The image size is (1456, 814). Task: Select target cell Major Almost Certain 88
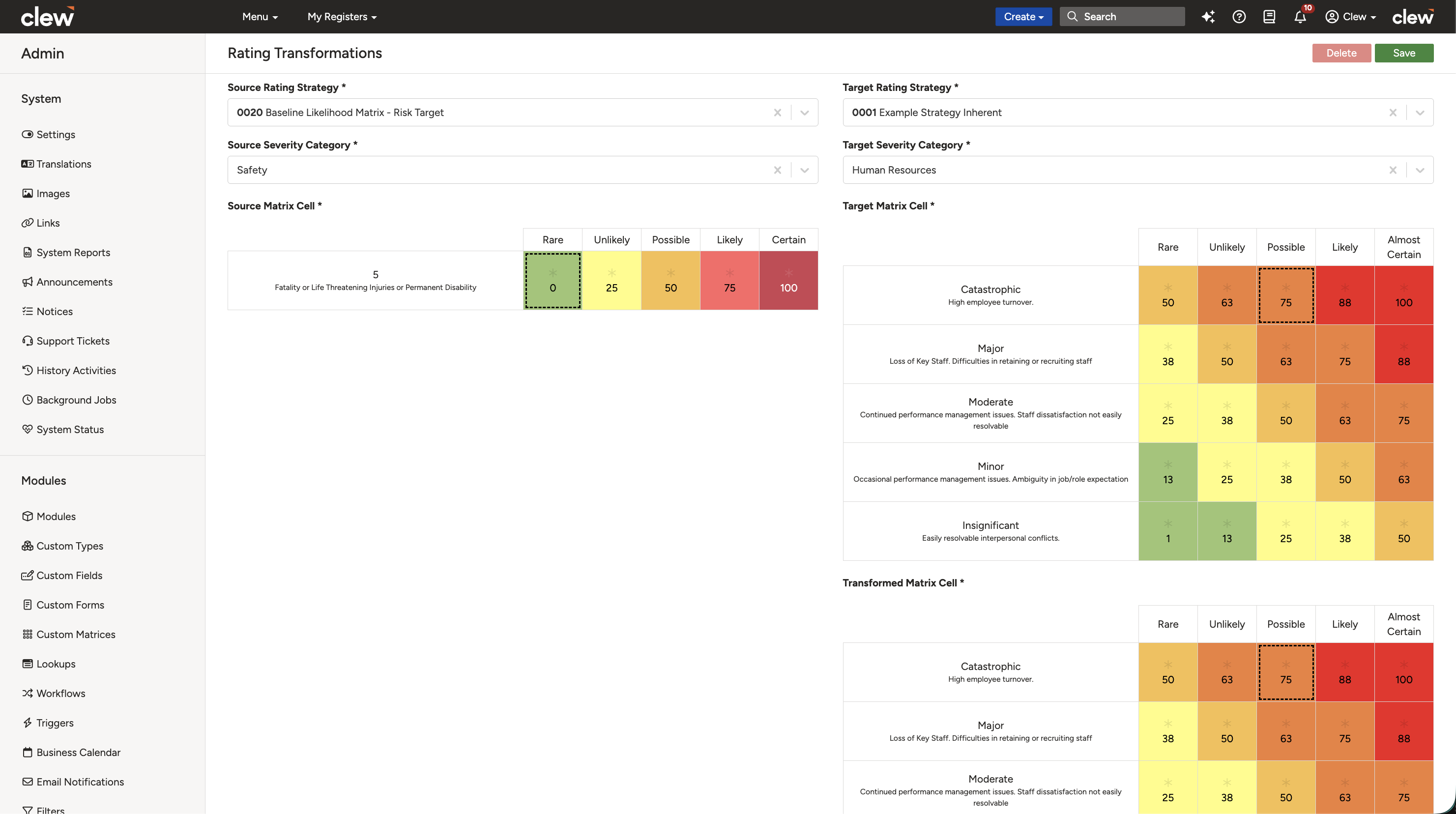click(1403, 354)
